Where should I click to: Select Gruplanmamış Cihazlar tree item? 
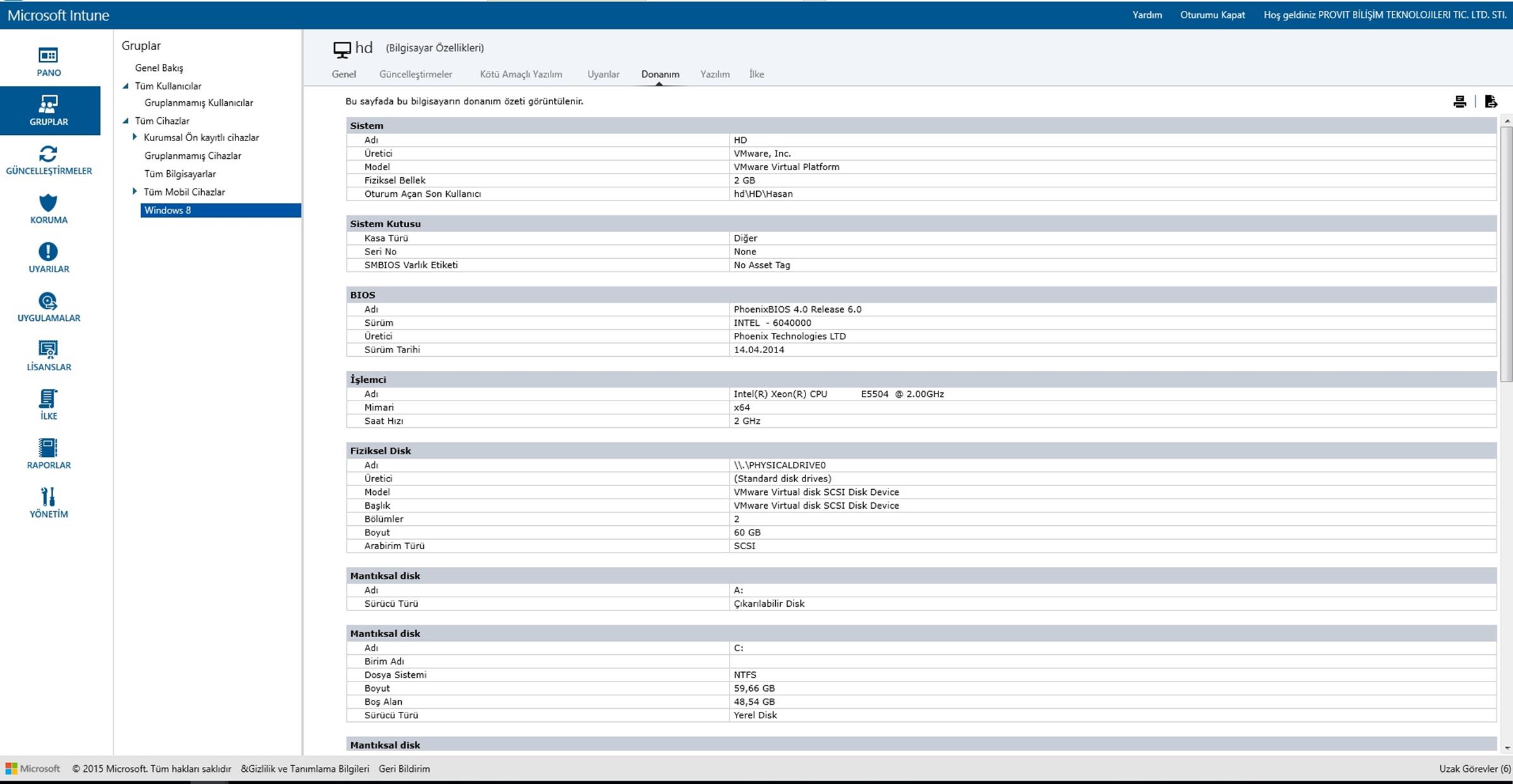point(192,156)
